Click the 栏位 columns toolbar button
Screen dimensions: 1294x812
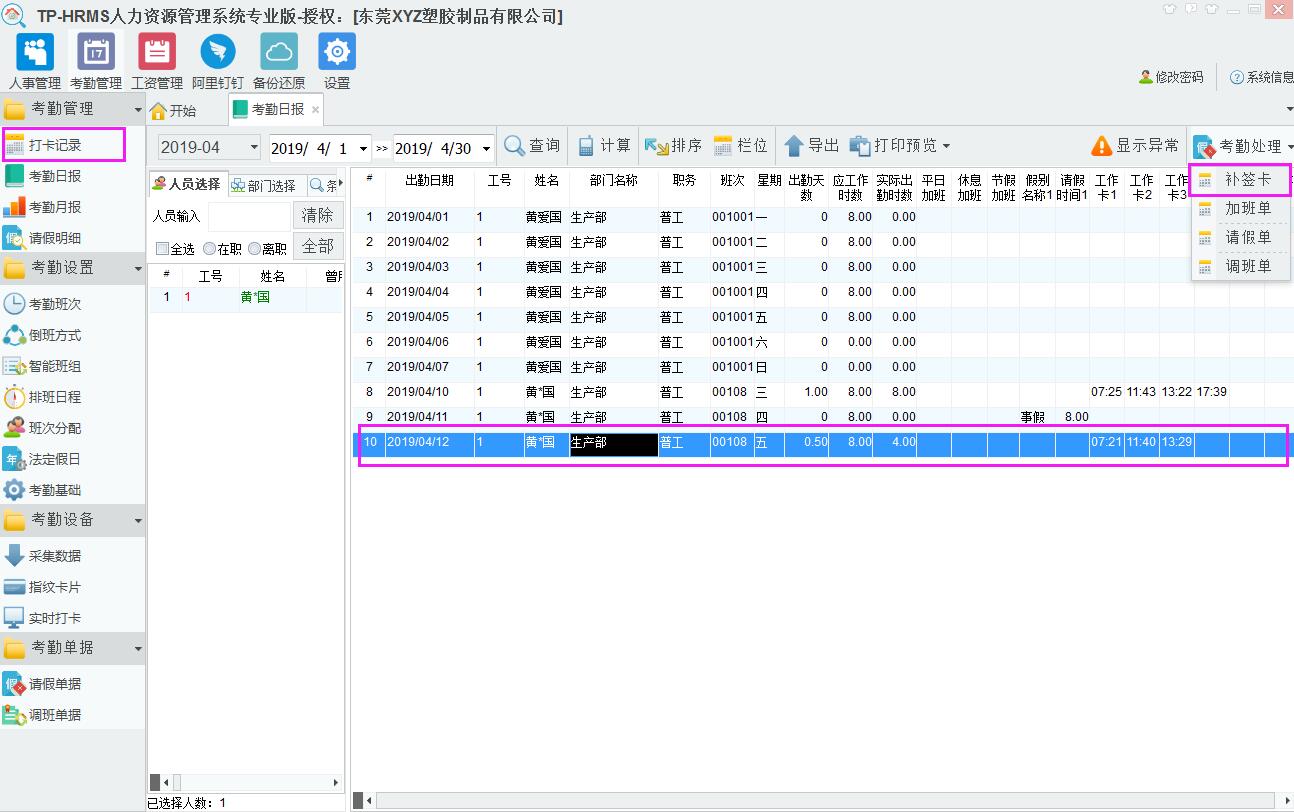(741, 146)
